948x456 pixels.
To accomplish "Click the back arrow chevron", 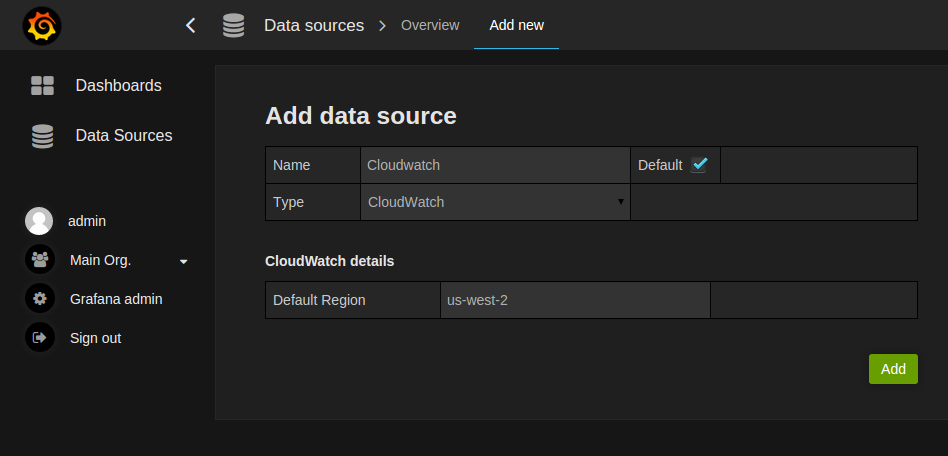I will 191,25.
